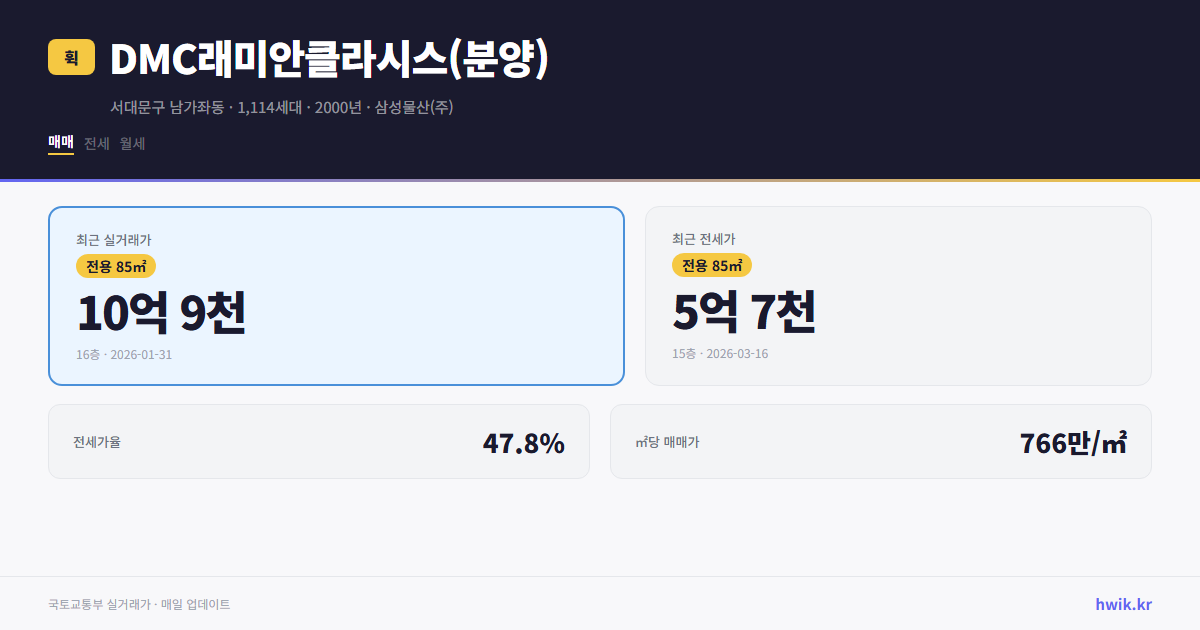Click the 전용 85㎡ badge on the jeonse card
This screenshot has width=1200, height=630.
pyautogui.click(x=712, y=266)
